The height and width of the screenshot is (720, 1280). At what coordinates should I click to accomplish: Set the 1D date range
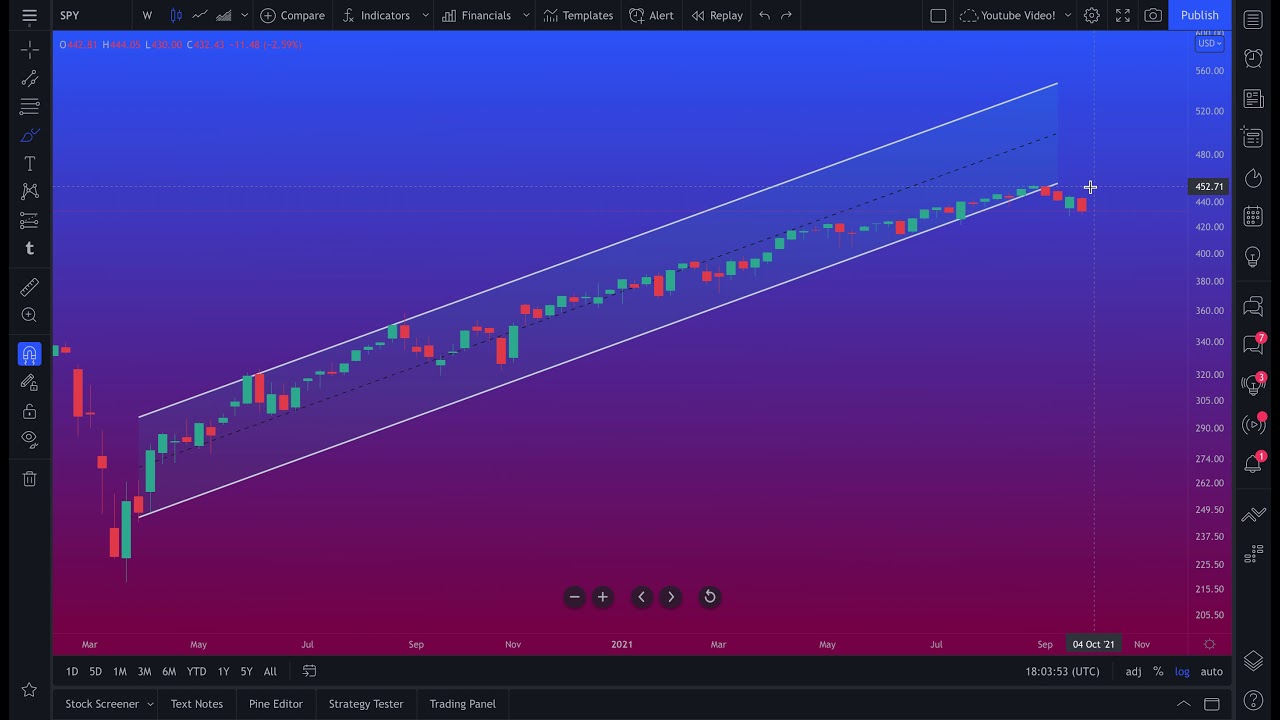(72, 672)
